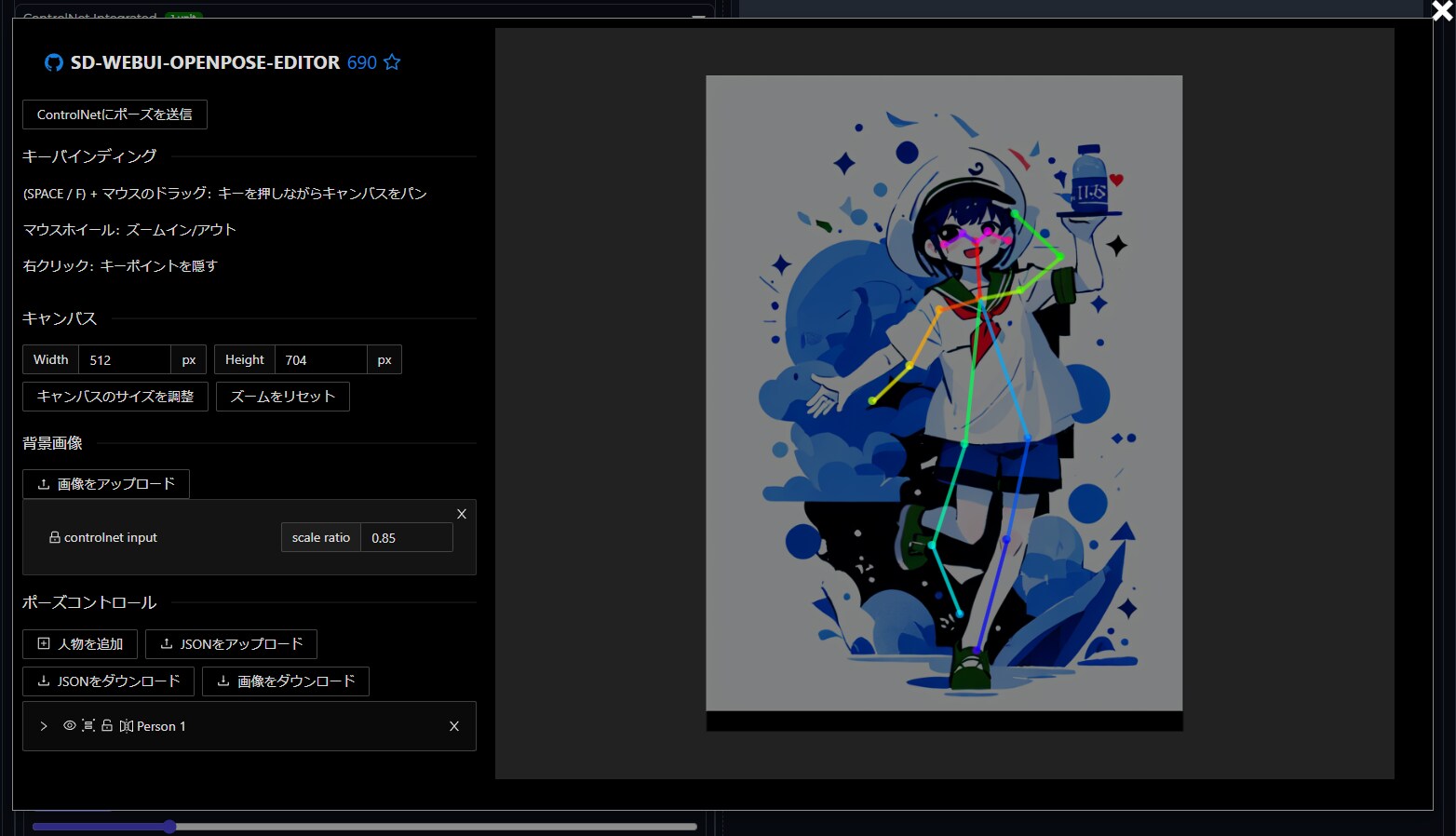
Task: Click the JSONをアップロード button
Action: [x=231, y=644]
